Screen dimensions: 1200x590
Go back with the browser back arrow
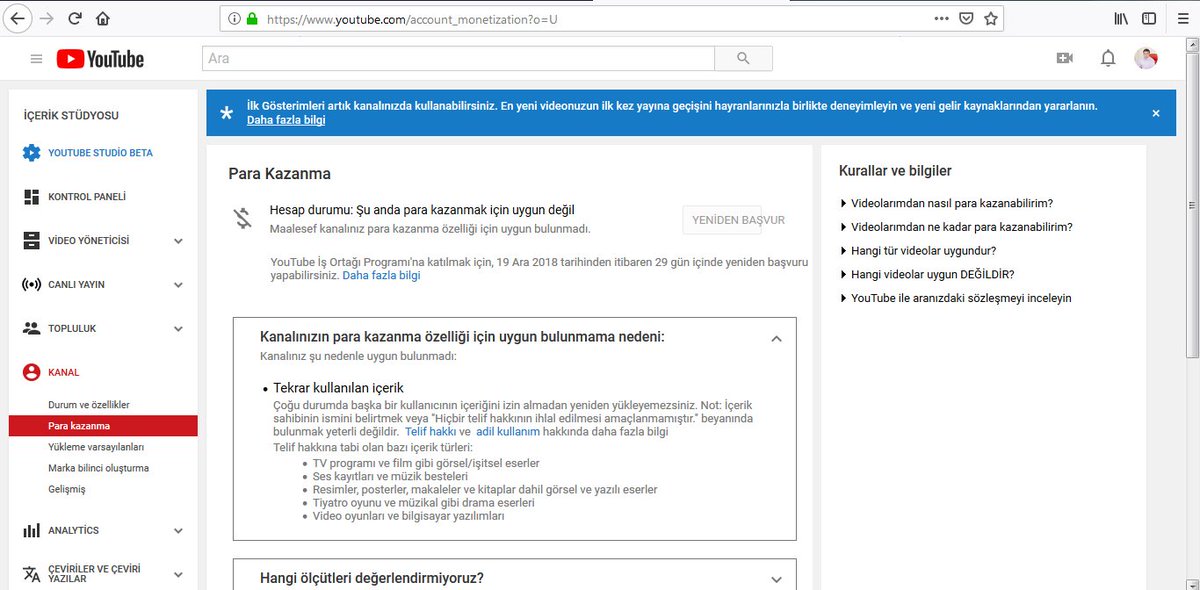click(18, 18)
